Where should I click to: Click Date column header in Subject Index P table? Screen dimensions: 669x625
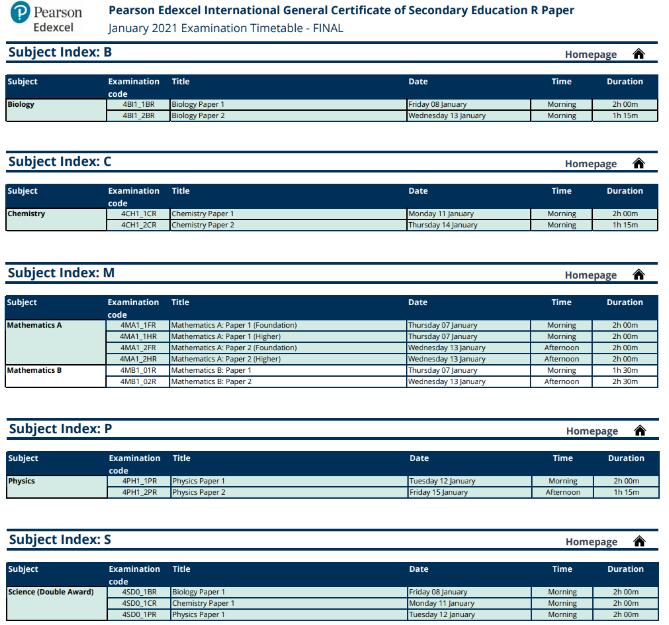tap(419, 458)
